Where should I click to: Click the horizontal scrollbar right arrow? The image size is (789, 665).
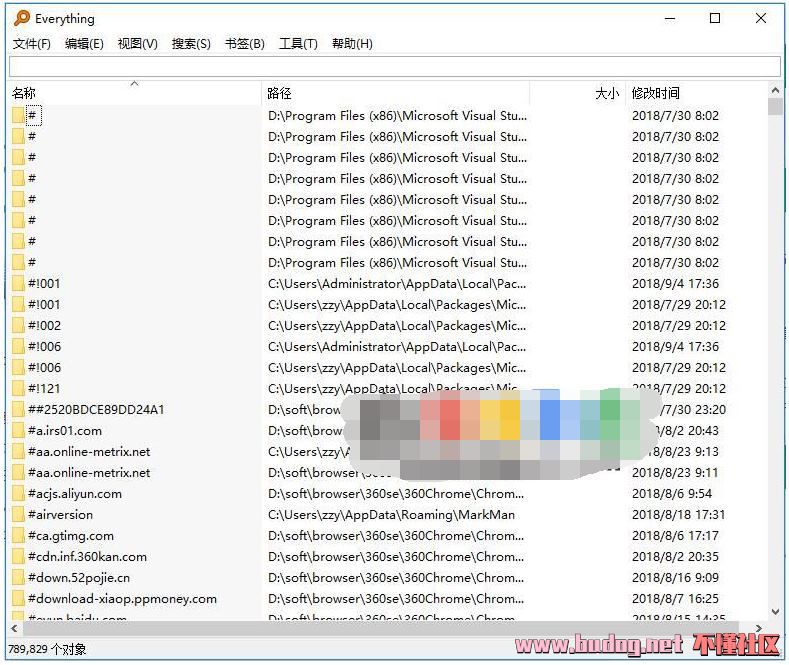(x=759, y=628)
